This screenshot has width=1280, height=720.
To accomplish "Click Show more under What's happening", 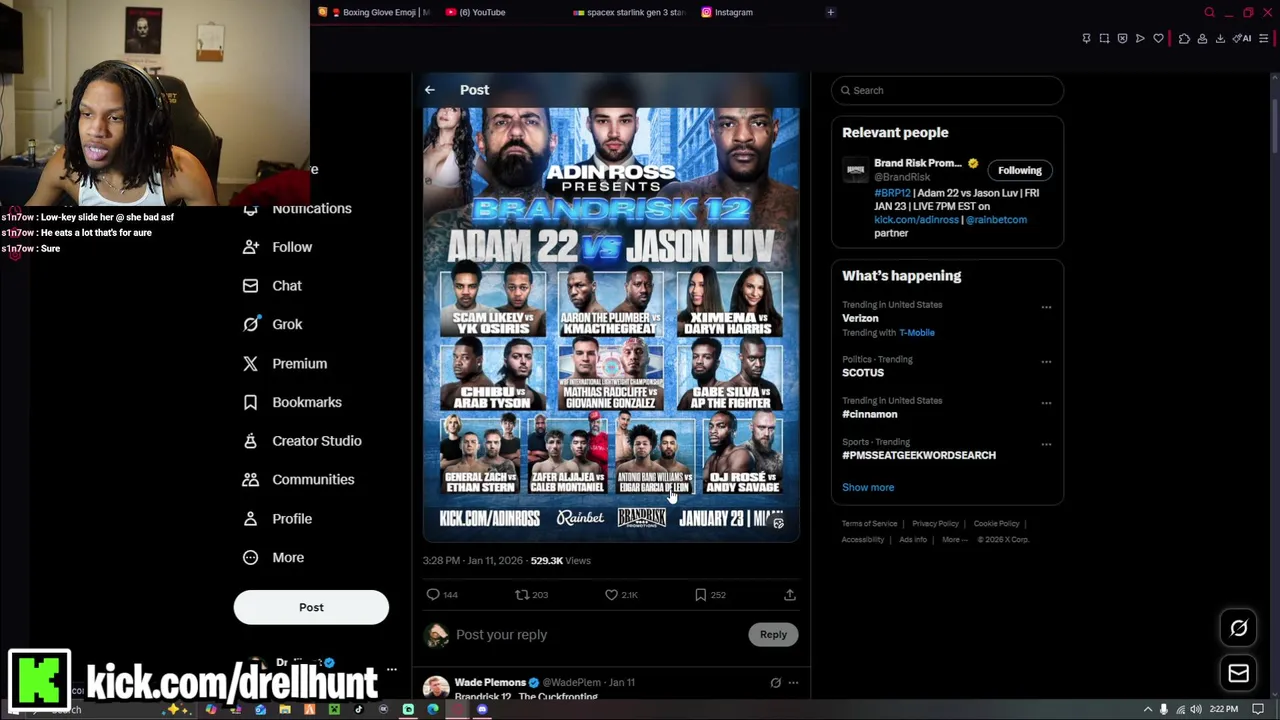I will pos(868,488).
